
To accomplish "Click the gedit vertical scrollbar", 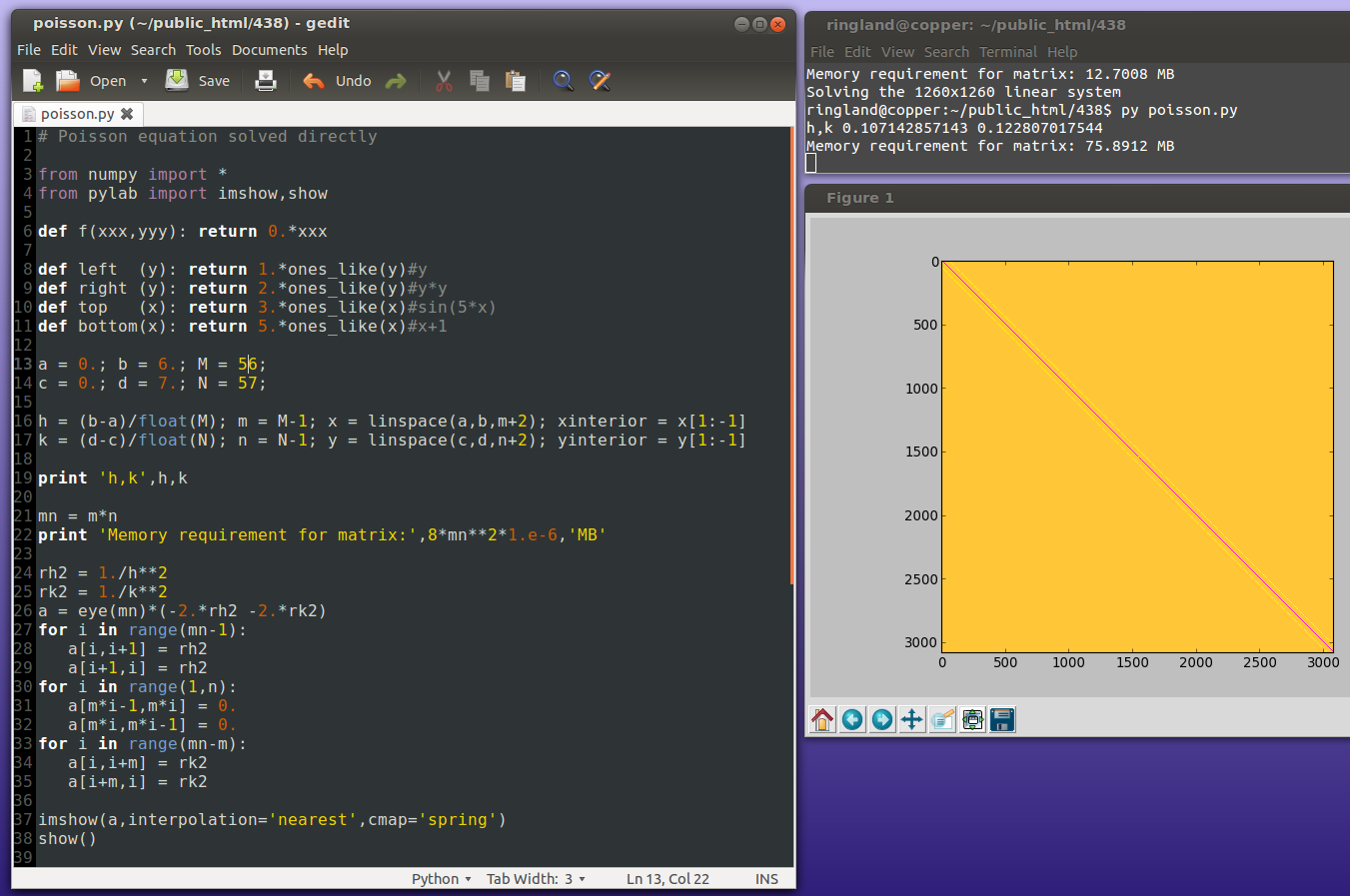I will point(792,357).
